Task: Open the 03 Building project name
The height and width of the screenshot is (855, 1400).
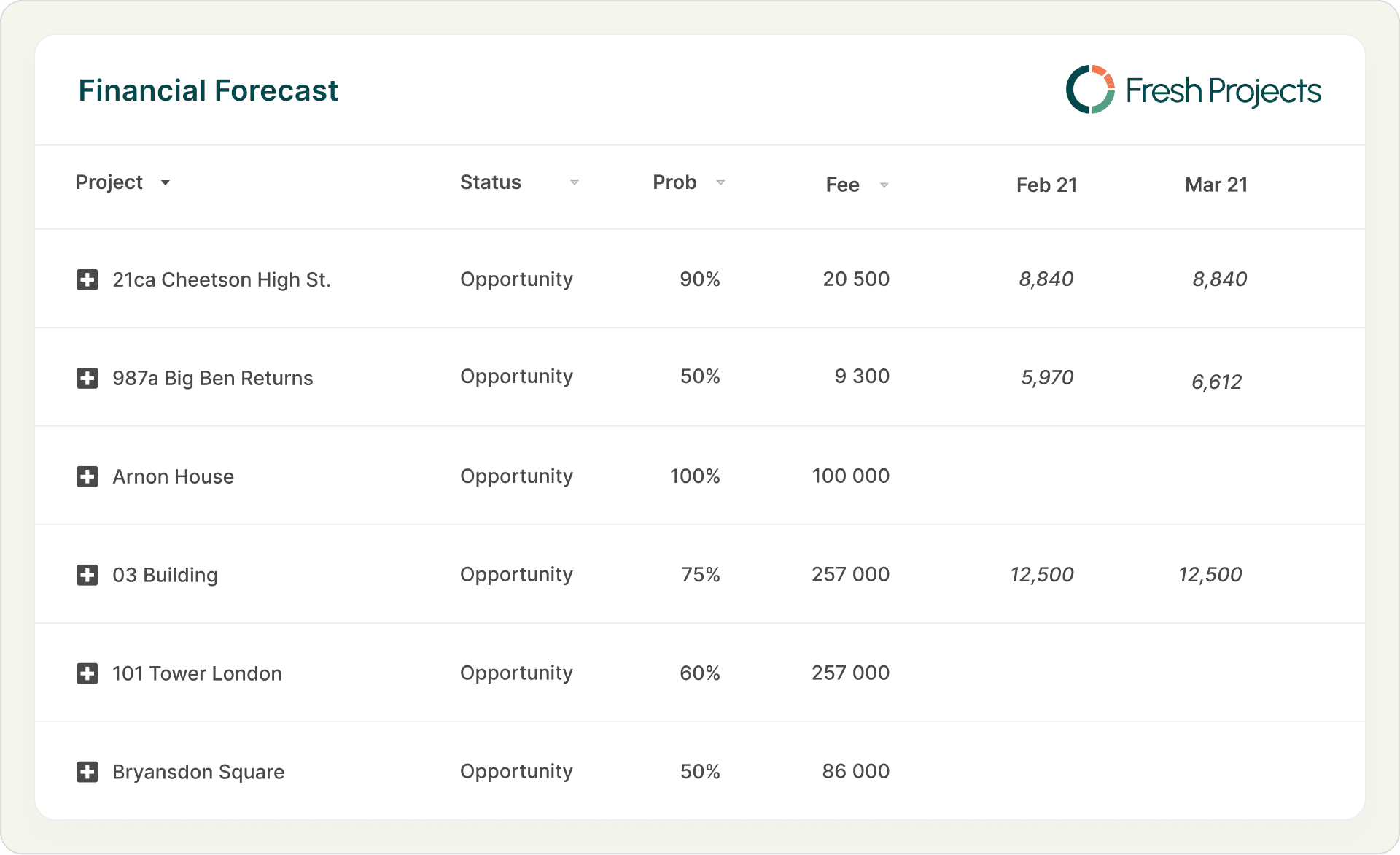Action: [165, 575]
